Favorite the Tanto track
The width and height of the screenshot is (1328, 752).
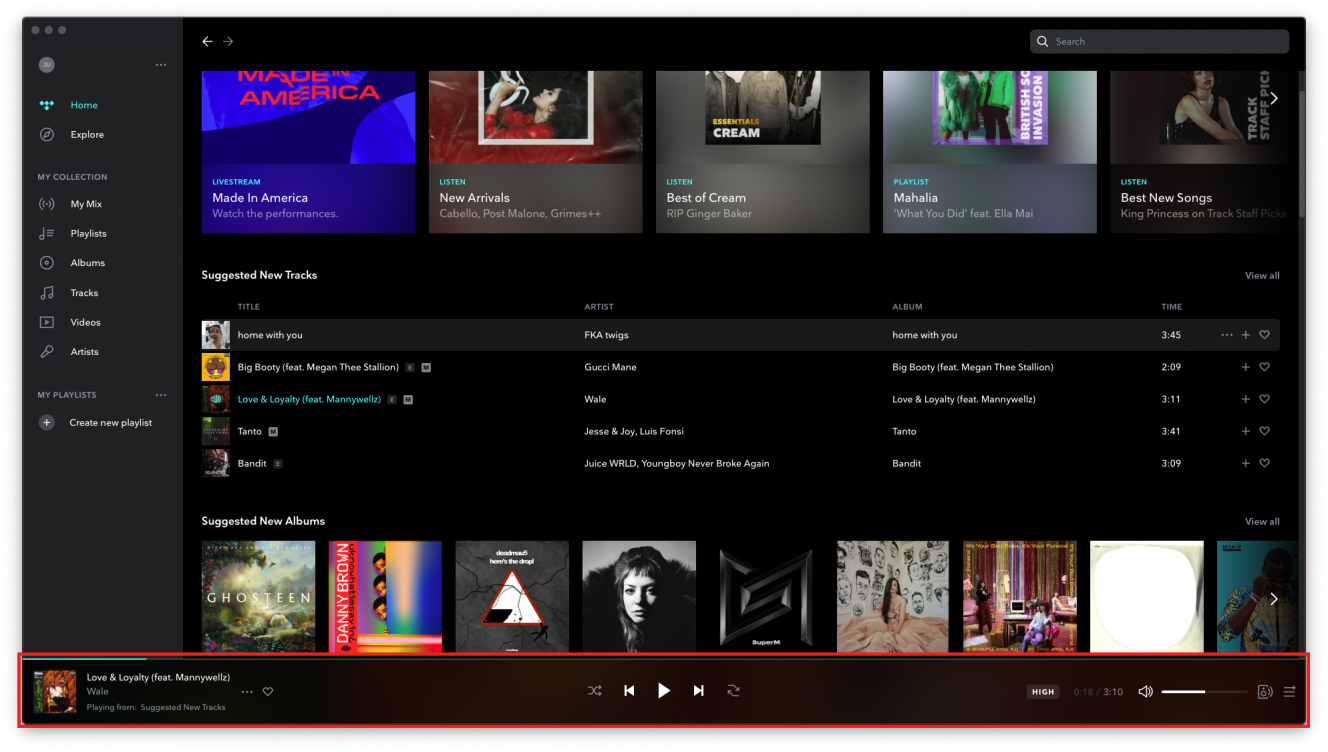coord(1264,431)
